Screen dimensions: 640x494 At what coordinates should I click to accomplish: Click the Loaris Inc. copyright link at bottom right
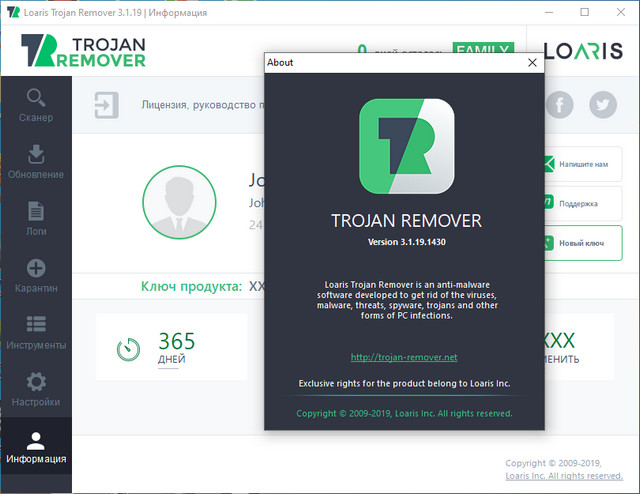tap(564, 476)
